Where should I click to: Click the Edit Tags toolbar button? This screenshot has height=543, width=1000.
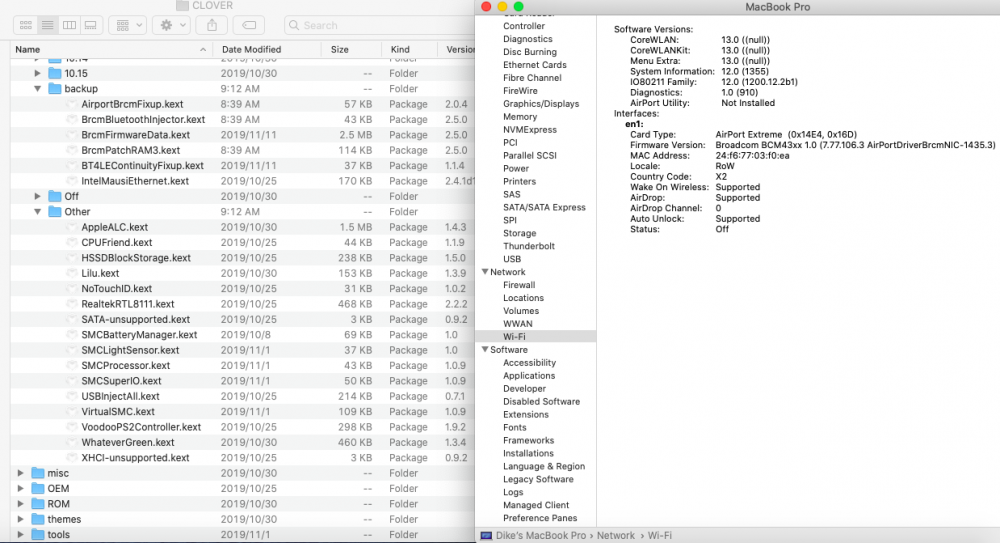(249, 25)
